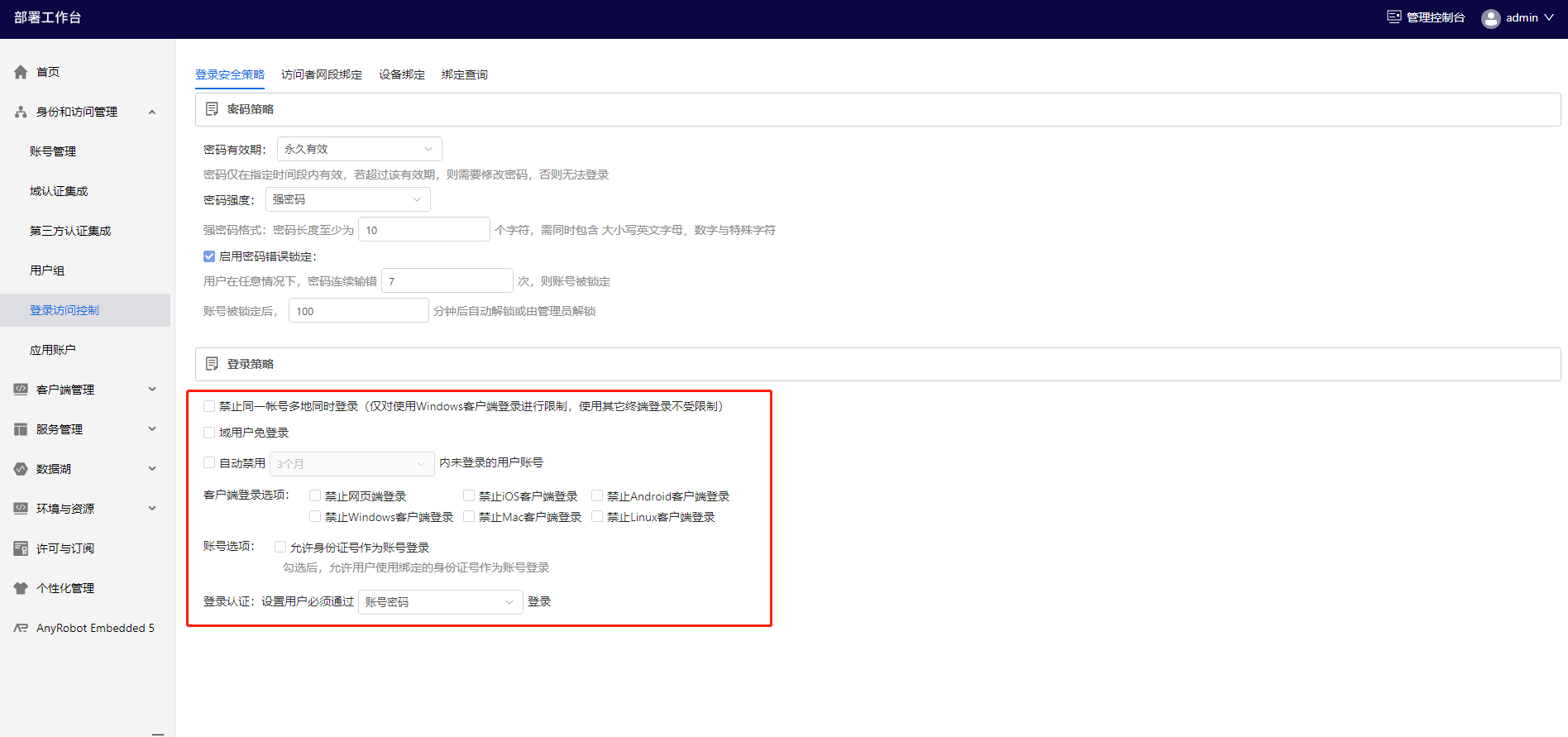1568x737 pixels.
Task: Click the minimum password length field
Action: 424,230
